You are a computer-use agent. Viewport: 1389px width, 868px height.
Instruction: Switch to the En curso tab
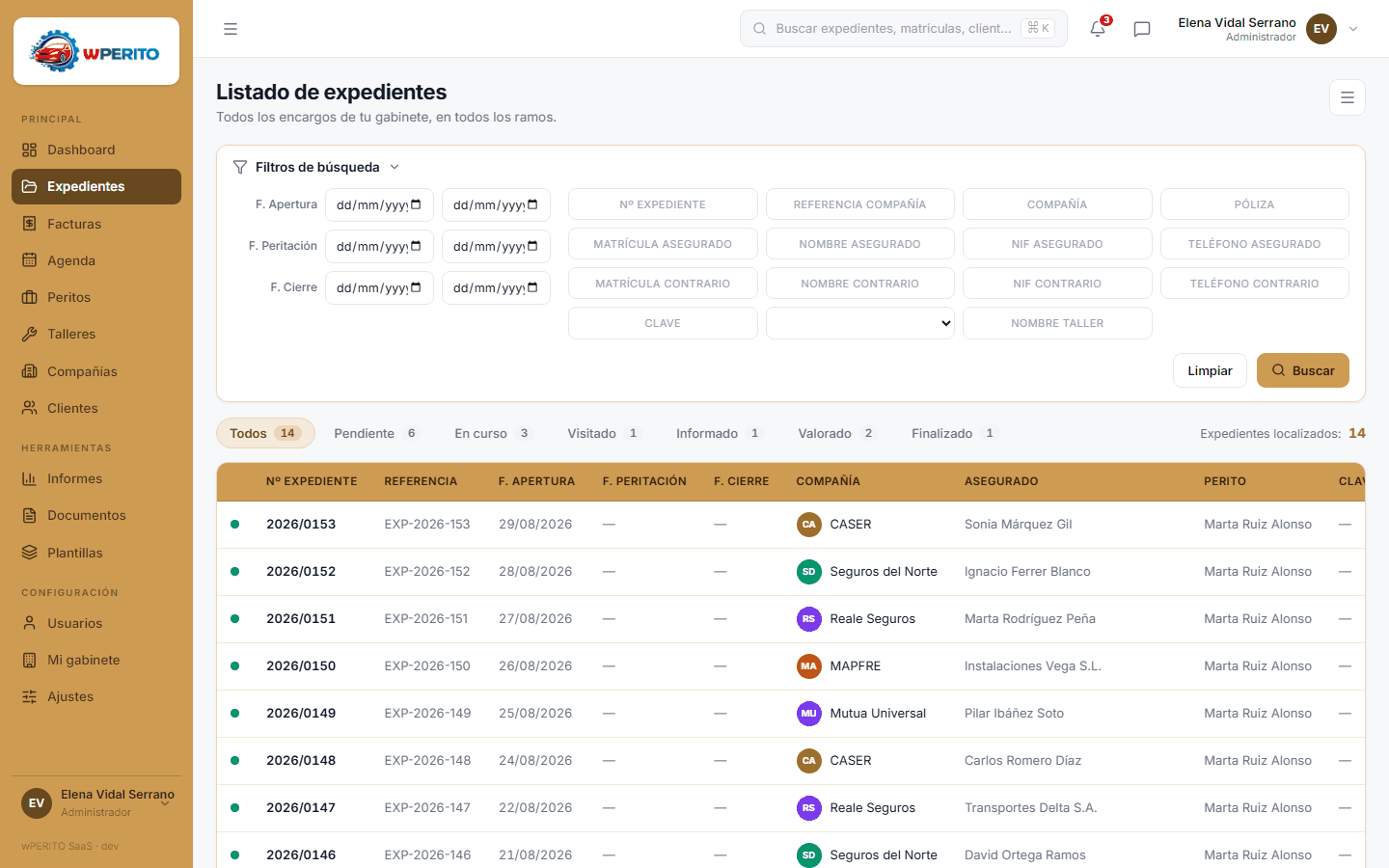pos(493,433)
